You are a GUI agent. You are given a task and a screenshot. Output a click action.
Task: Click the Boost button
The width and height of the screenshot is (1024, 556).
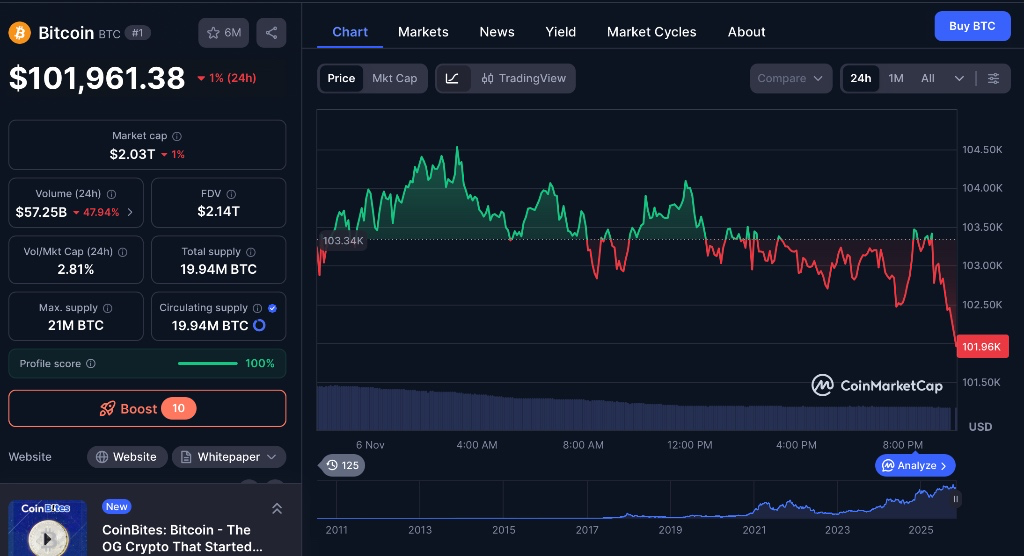point(147,408)
